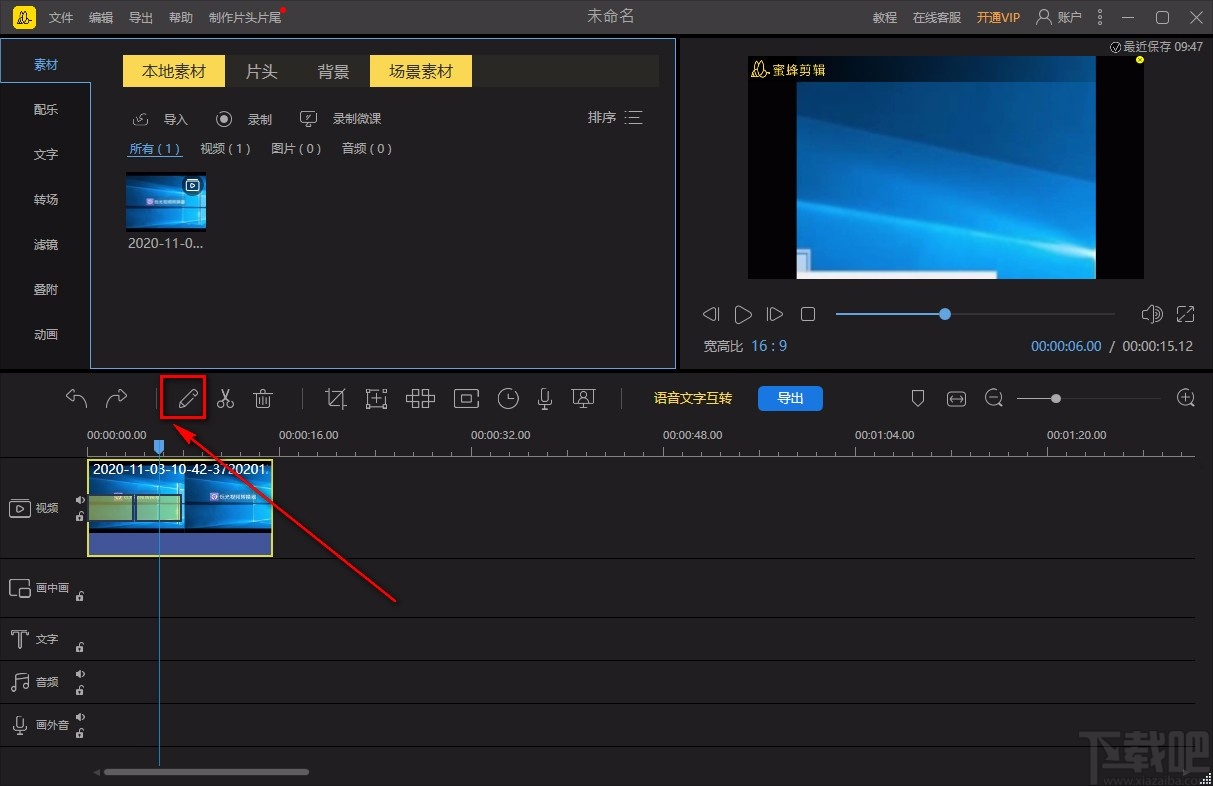1213x786 pixels.
Task: Undo the last action
Action: [76, 398]
